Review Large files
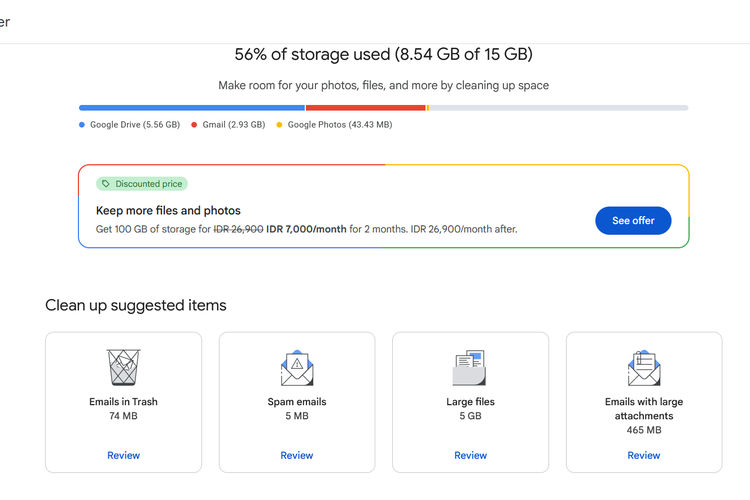 pos(470,455)
